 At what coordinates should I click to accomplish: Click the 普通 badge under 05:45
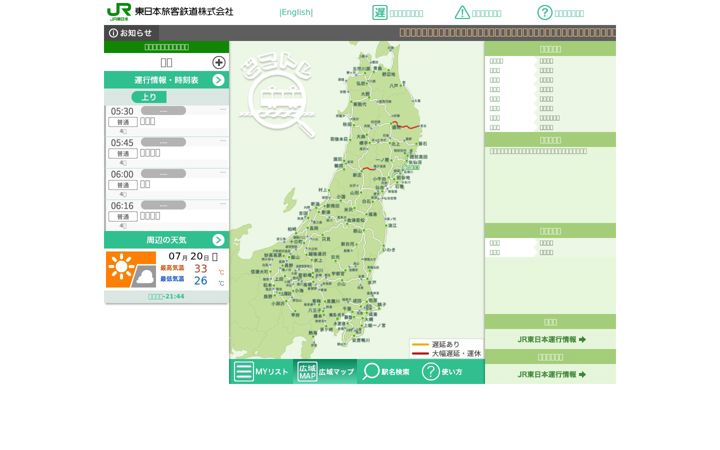pyautogui.click(x=123, y=153)
